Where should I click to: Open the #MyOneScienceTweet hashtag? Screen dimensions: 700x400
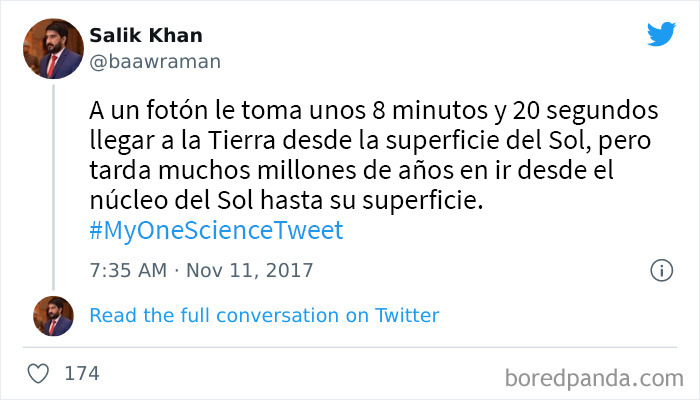(x=215, y=231)
